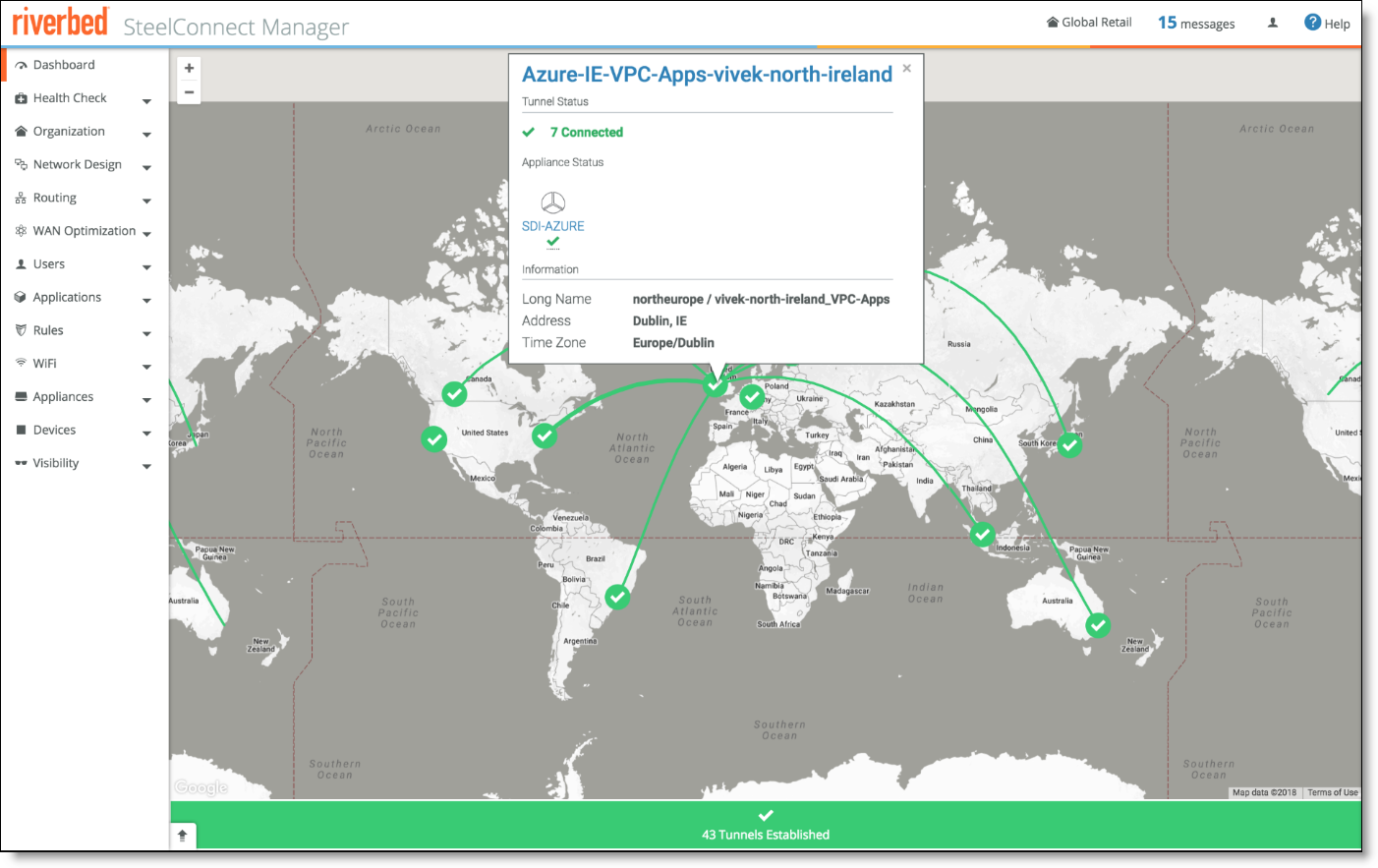Click the Health Check icon in the sidebar
Image resolution: width=1378 pixels, height=868 pixels.
click(21, 98)
